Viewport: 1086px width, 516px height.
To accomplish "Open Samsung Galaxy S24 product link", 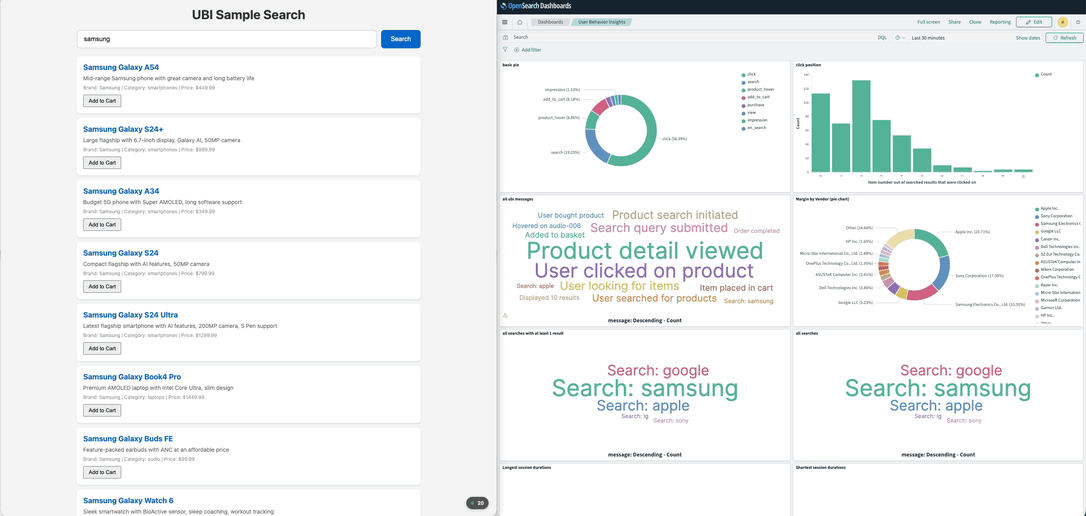I will [x=121, y=253].
